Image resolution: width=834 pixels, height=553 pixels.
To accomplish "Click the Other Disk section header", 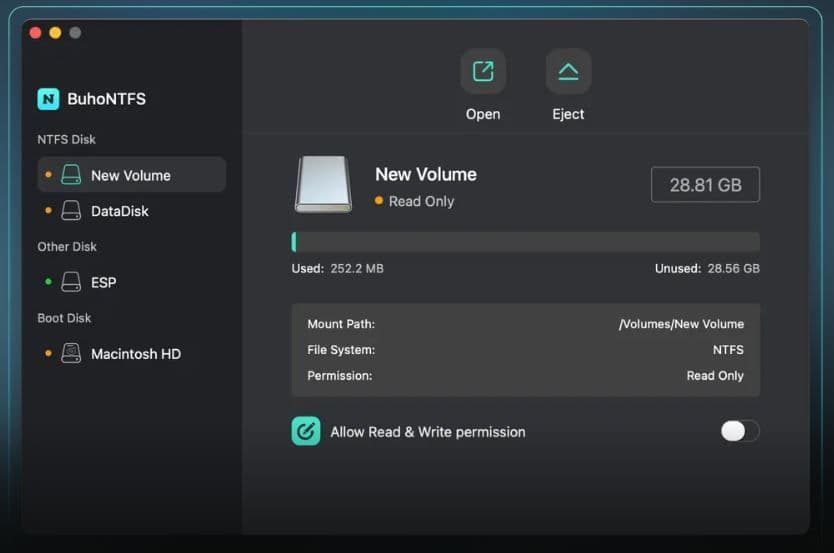I will click(67, 247).
